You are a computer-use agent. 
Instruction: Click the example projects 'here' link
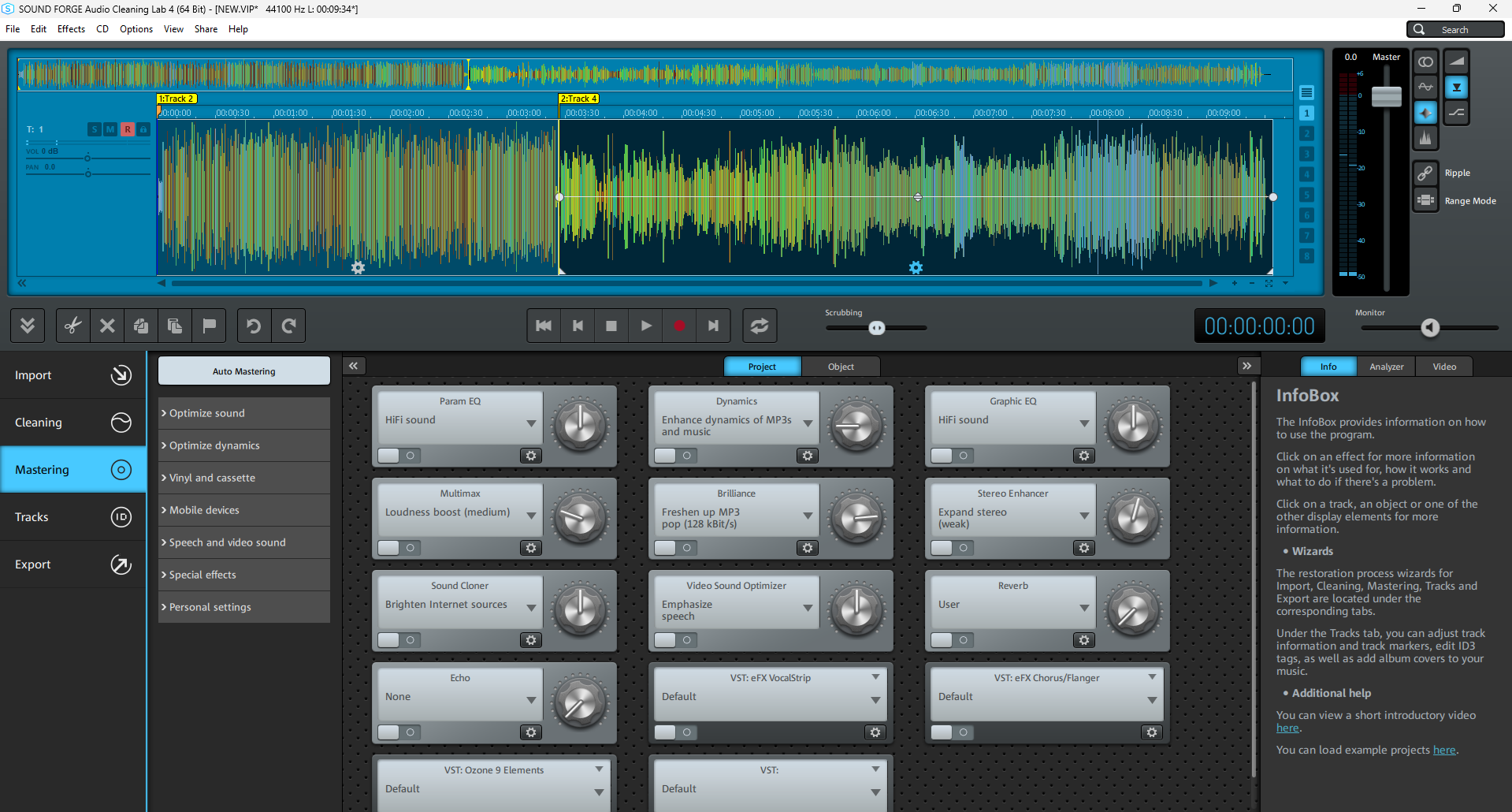tap(1443, 750)
